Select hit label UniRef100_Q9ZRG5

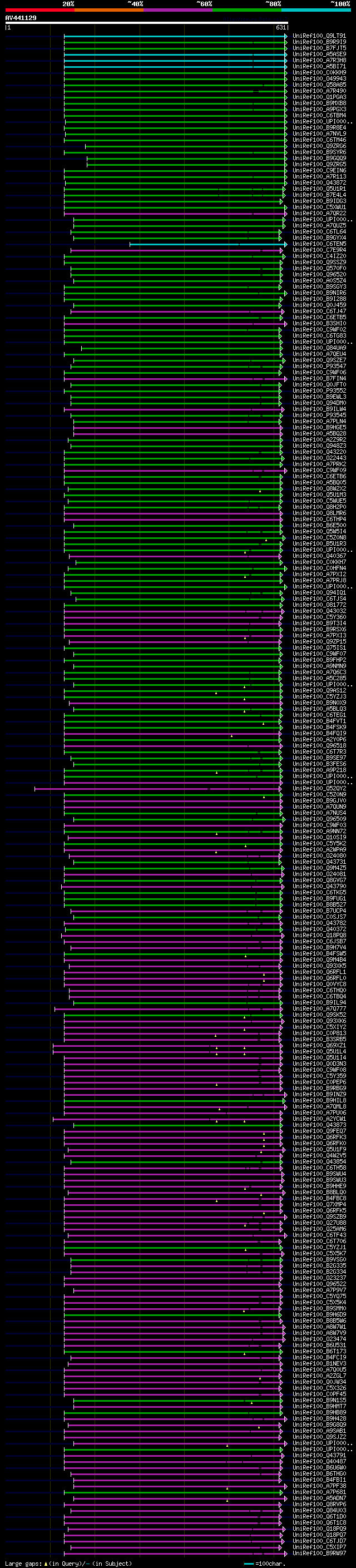pos(319,164)
